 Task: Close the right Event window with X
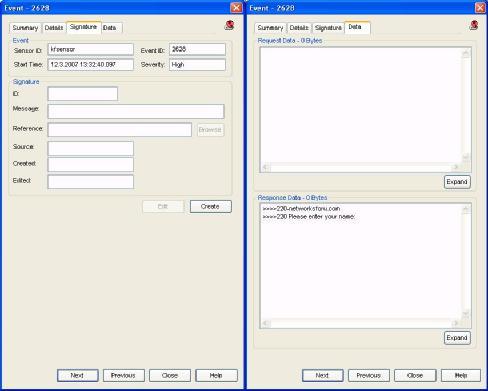481,8
